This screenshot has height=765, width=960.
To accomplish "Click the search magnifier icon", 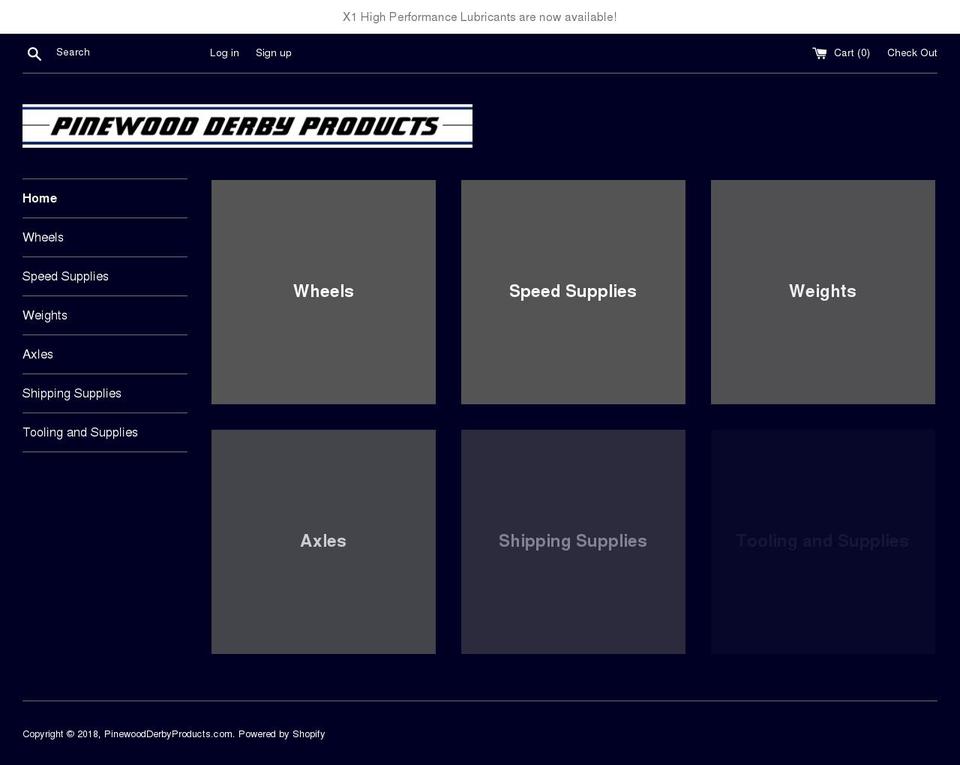I will pyautogui.click(x=34, y=54).
